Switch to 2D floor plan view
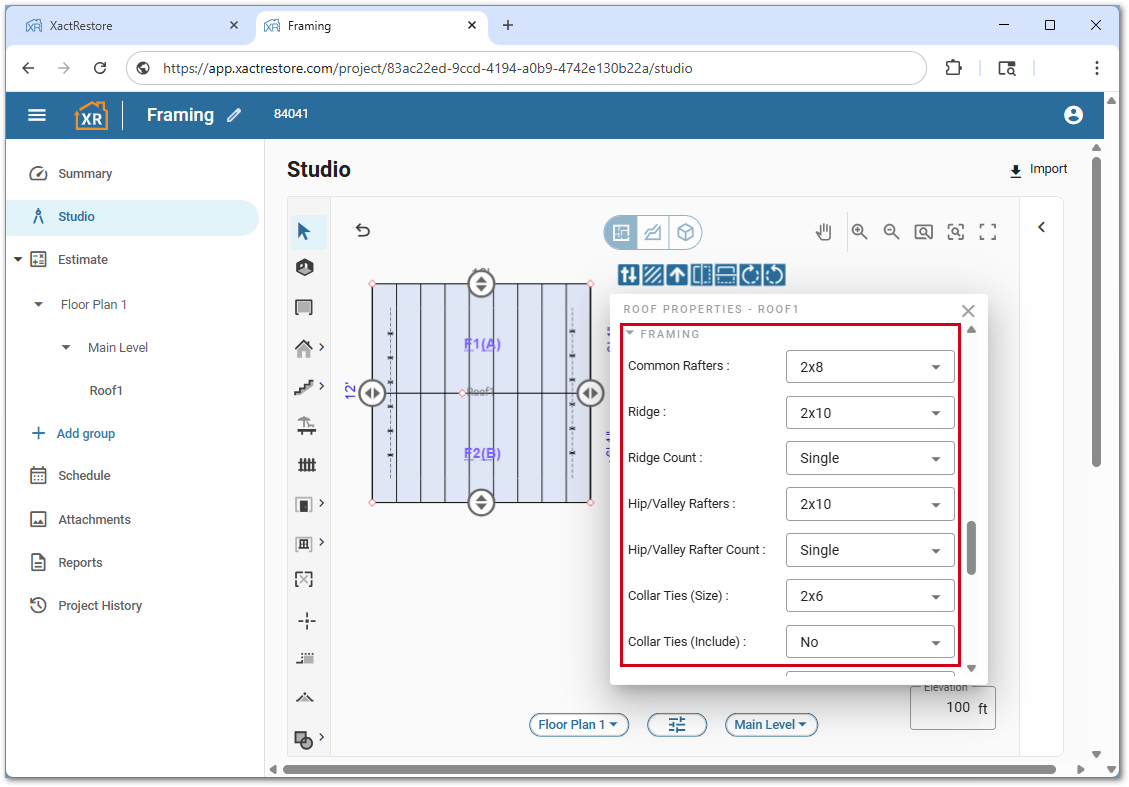 coord(621,233)
